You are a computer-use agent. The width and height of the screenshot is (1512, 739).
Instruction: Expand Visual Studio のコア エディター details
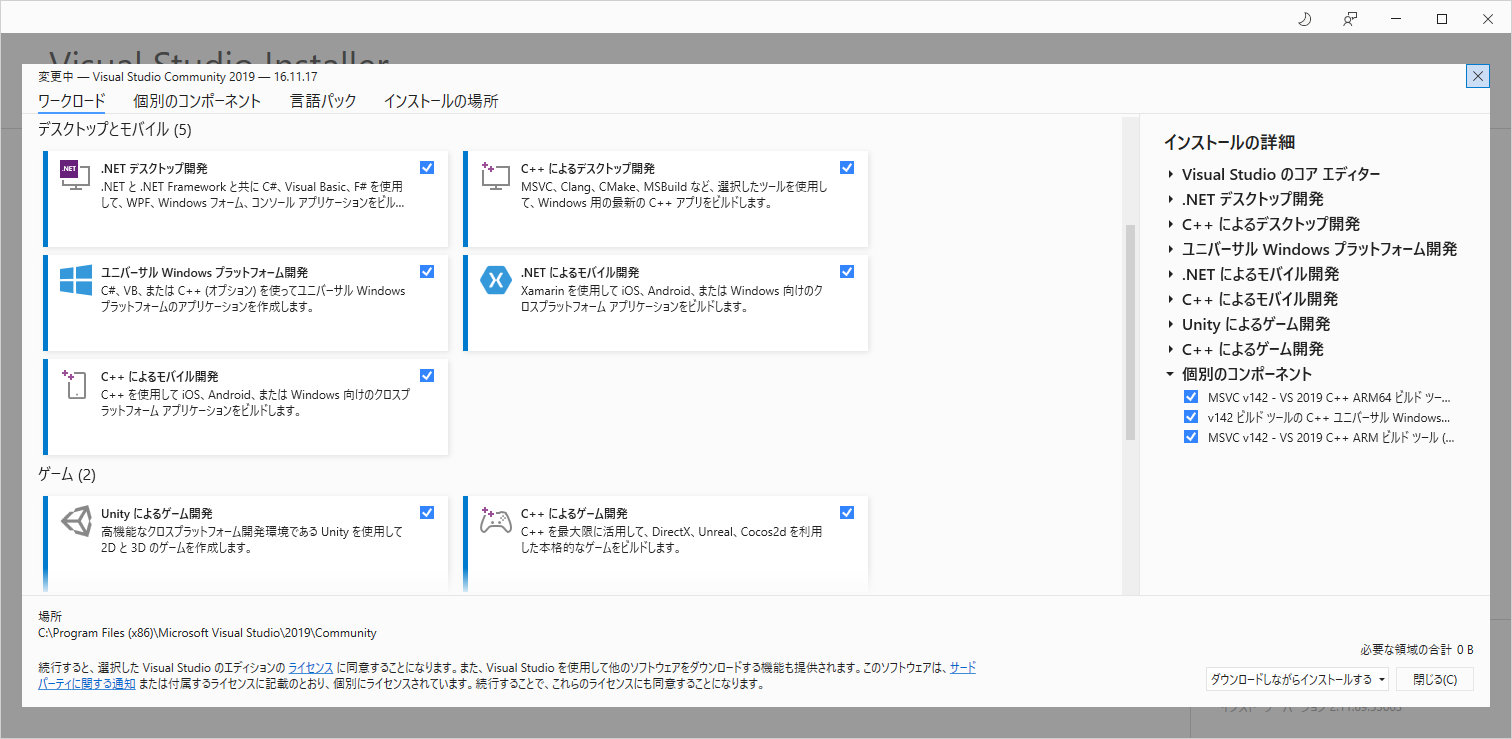tap(1171, 174)
